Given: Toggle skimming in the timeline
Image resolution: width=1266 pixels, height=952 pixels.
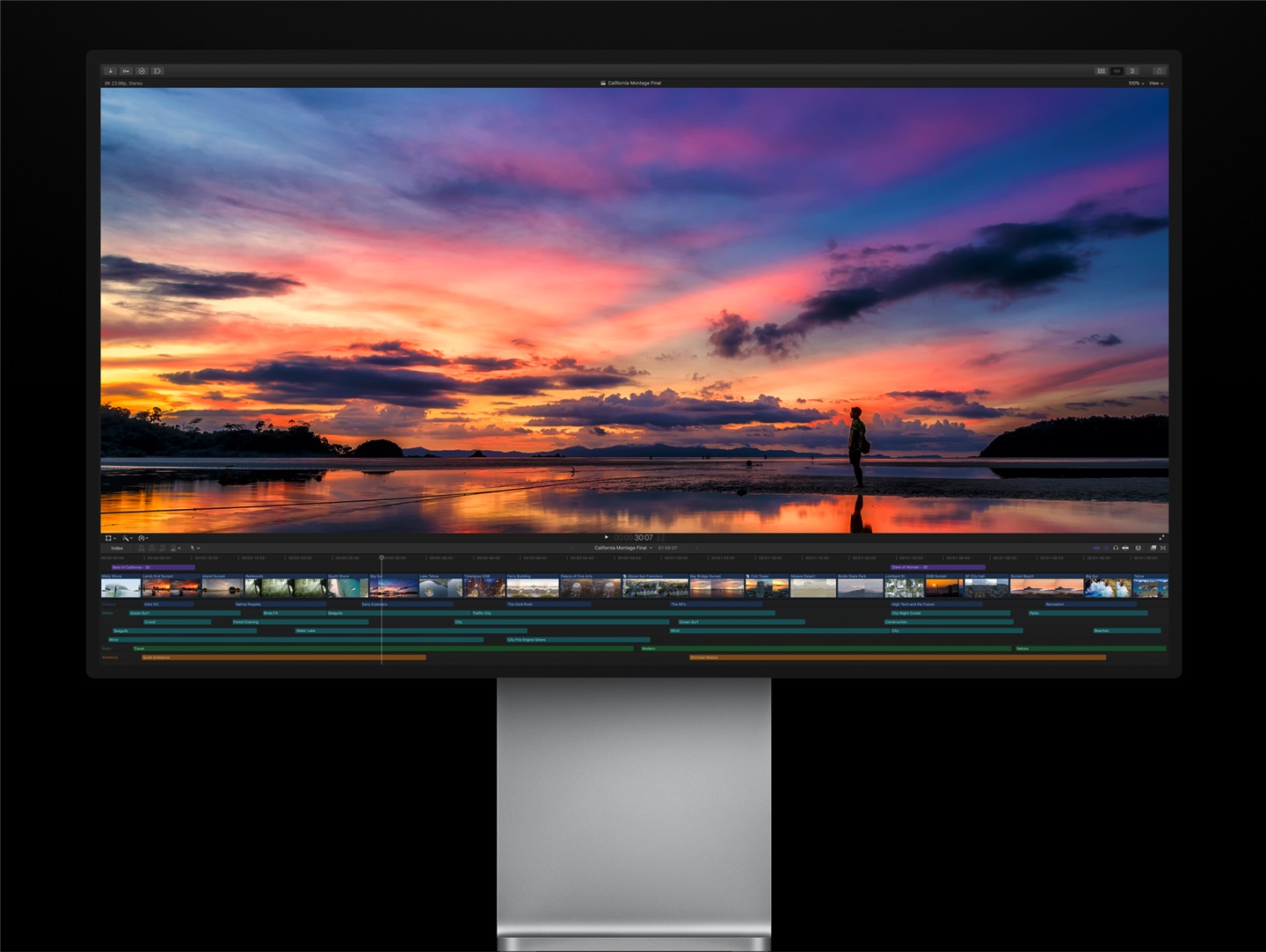Looking at the screenshot, I should click(1096, 548).
